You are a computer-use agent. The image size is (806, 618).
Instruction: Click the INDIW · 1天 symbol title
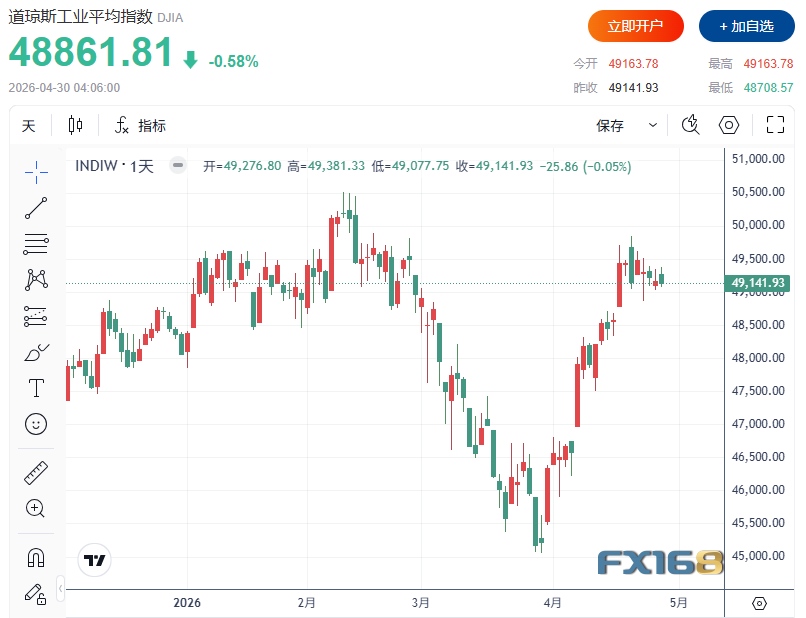114,166
